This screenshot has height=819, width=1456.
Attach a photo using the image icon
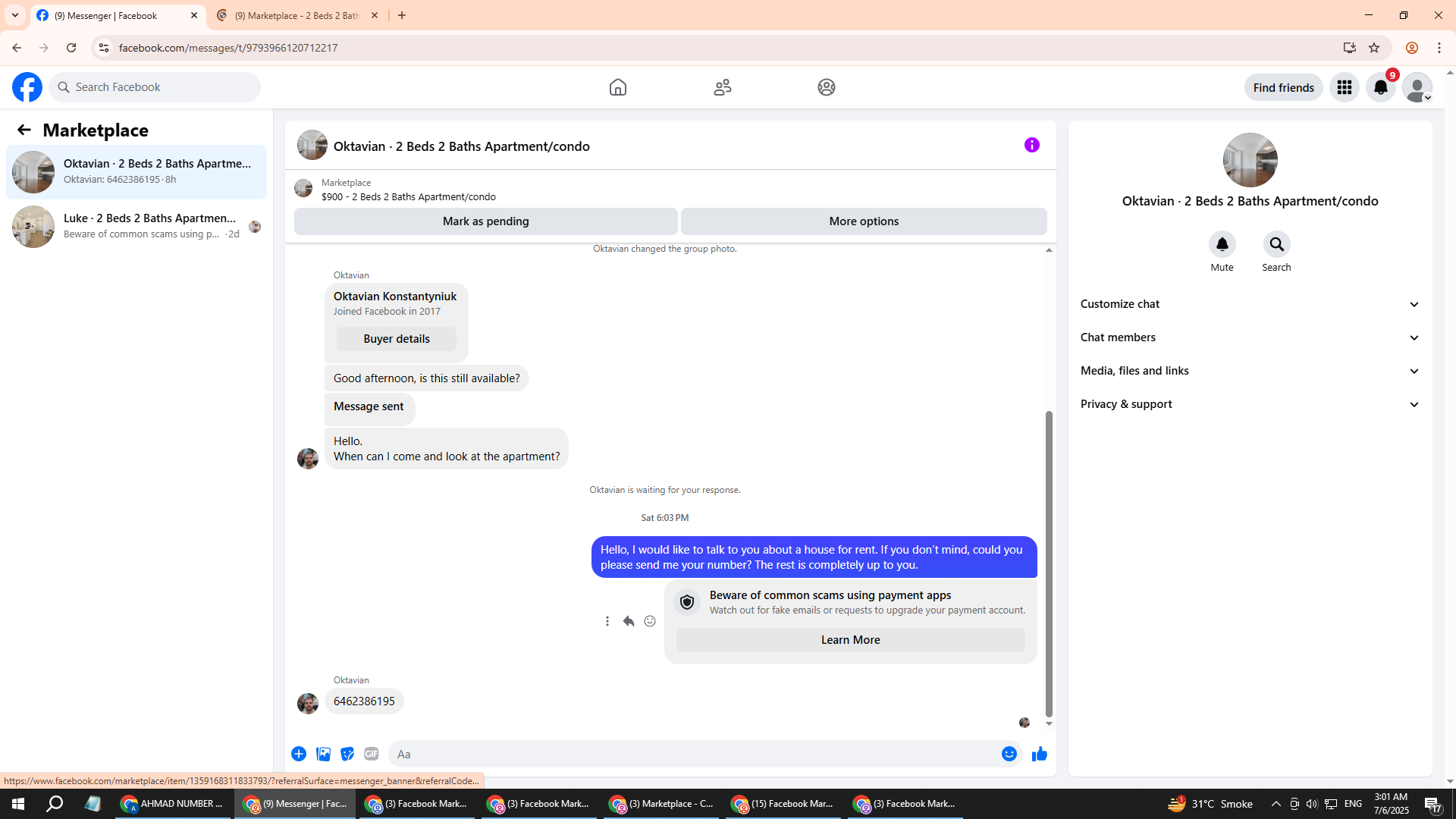[x=323, y=754]
